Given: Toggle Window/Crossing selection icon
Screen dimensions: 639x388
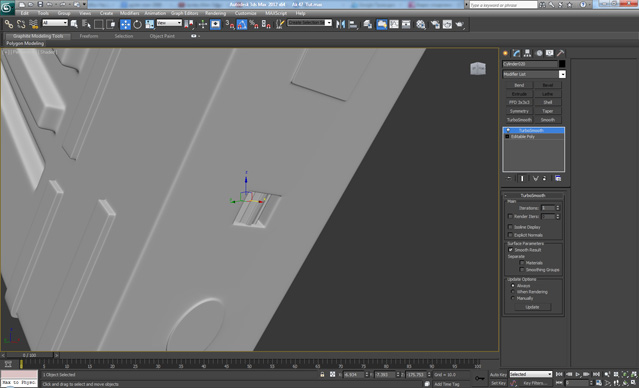Looking at the screenshot, I should pos(110,24).
